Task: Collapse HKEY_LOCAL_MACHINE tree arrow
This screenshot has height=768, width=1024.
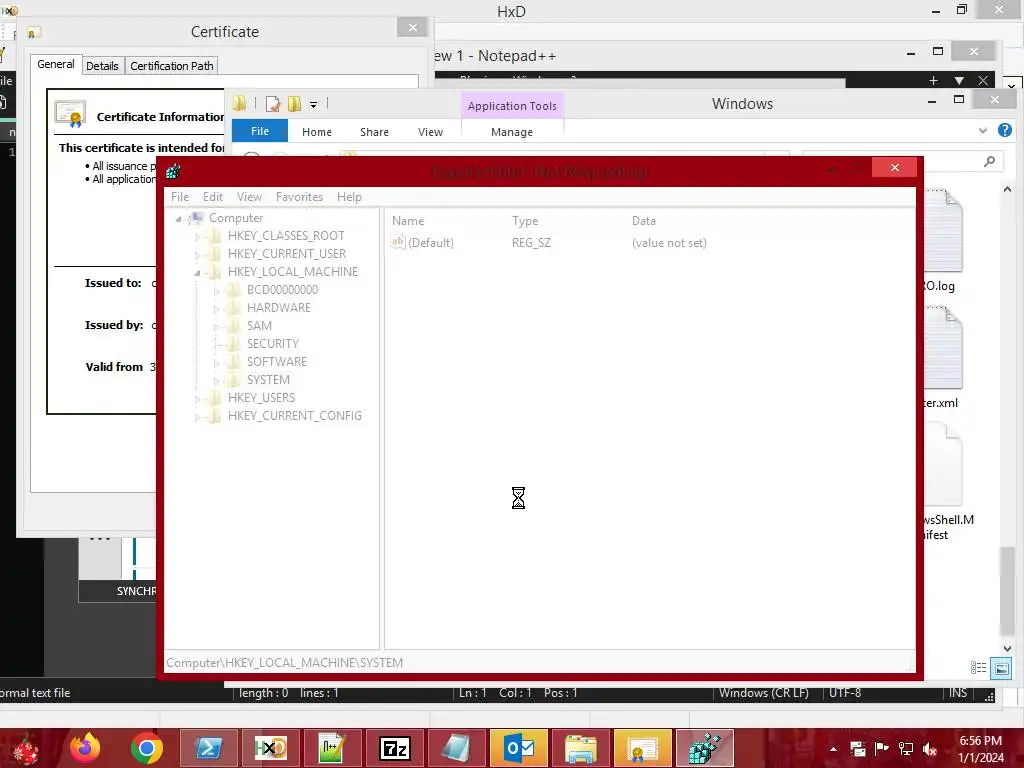Action: pyautogui.click(x=197, y=273)
